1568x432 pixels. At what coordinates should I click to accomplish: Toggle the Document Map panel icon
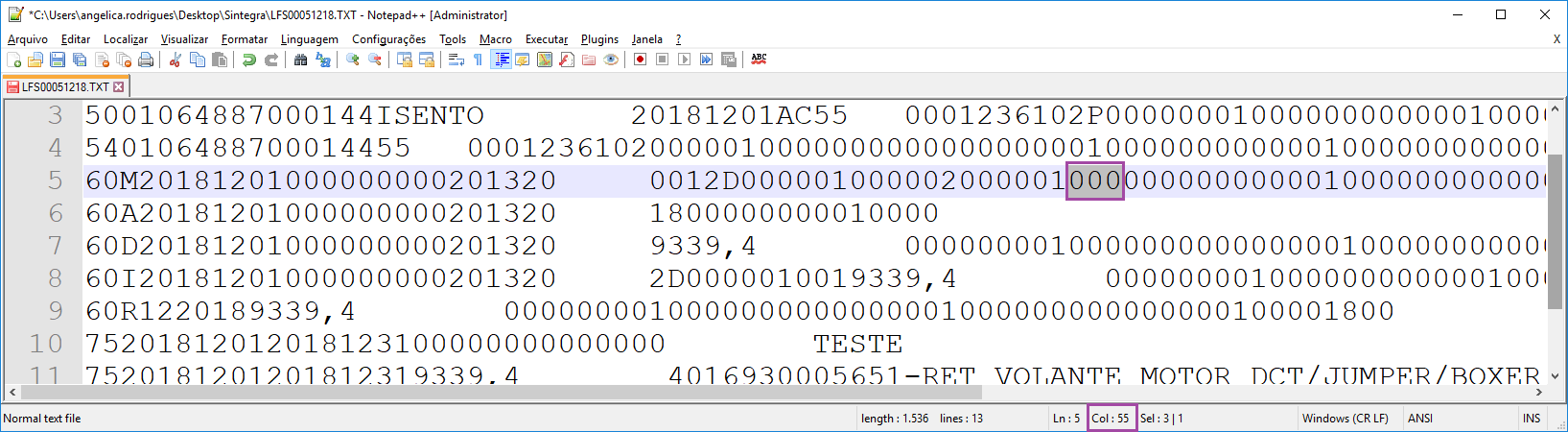[545, 60]
